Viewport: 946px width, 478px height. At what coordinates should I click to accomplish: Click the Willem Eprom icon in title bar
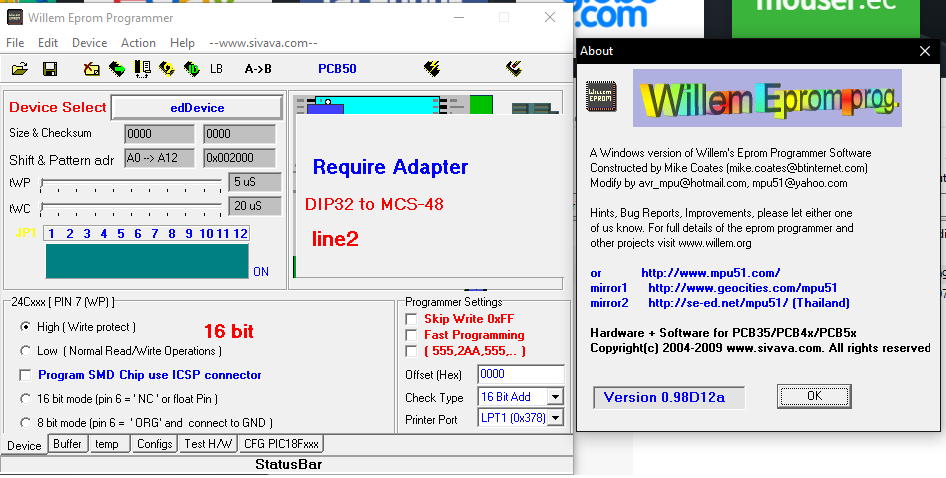pos(14,18)
